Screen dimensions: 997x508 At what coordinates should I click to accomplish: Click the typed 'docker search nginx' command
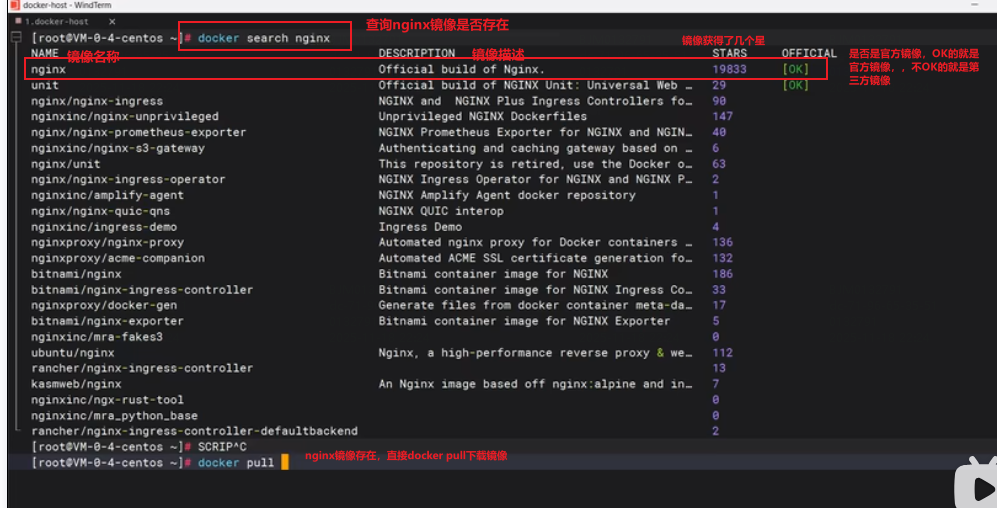[x=264, y=38]
